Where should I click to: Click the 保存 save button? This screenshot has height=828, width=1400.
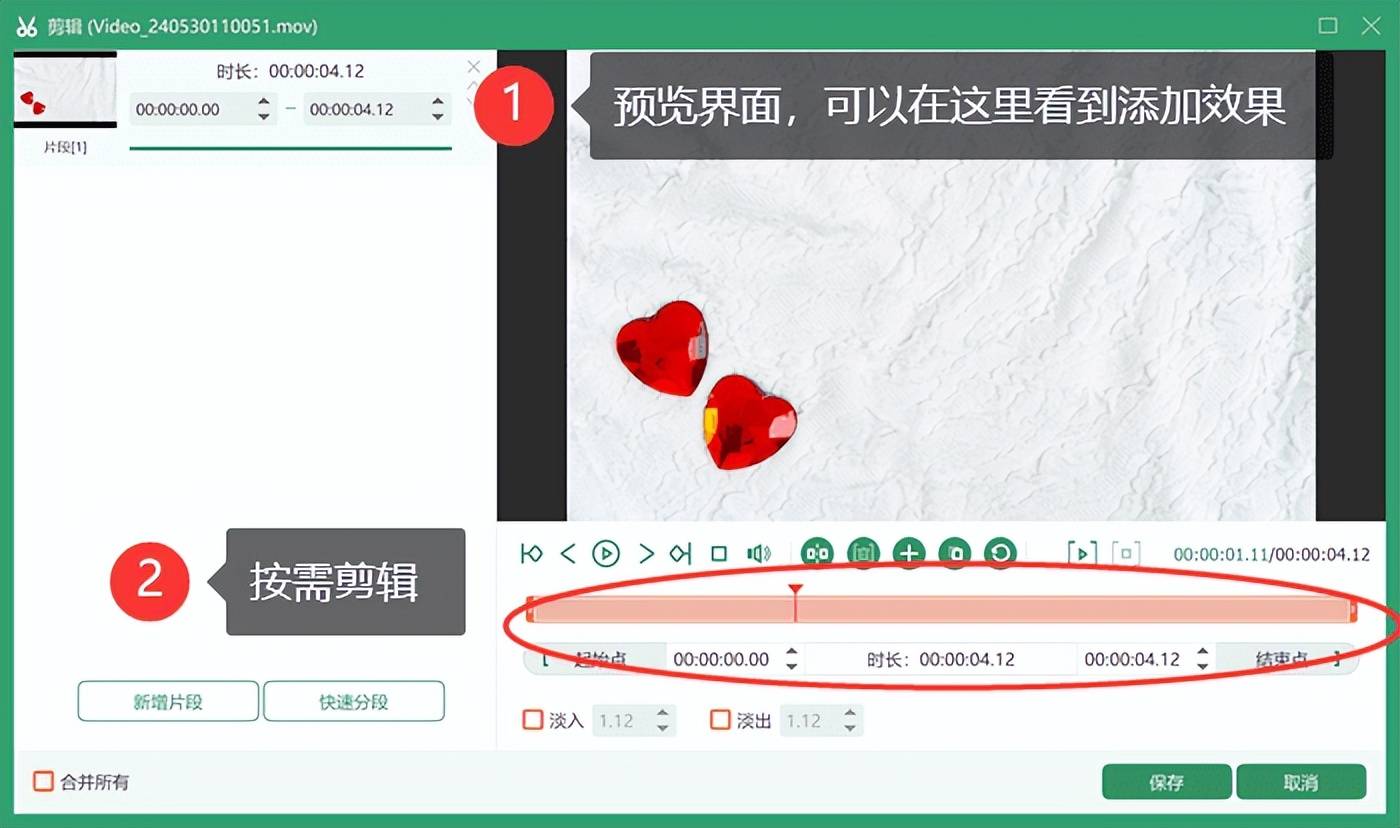(x=1166, y=782)
